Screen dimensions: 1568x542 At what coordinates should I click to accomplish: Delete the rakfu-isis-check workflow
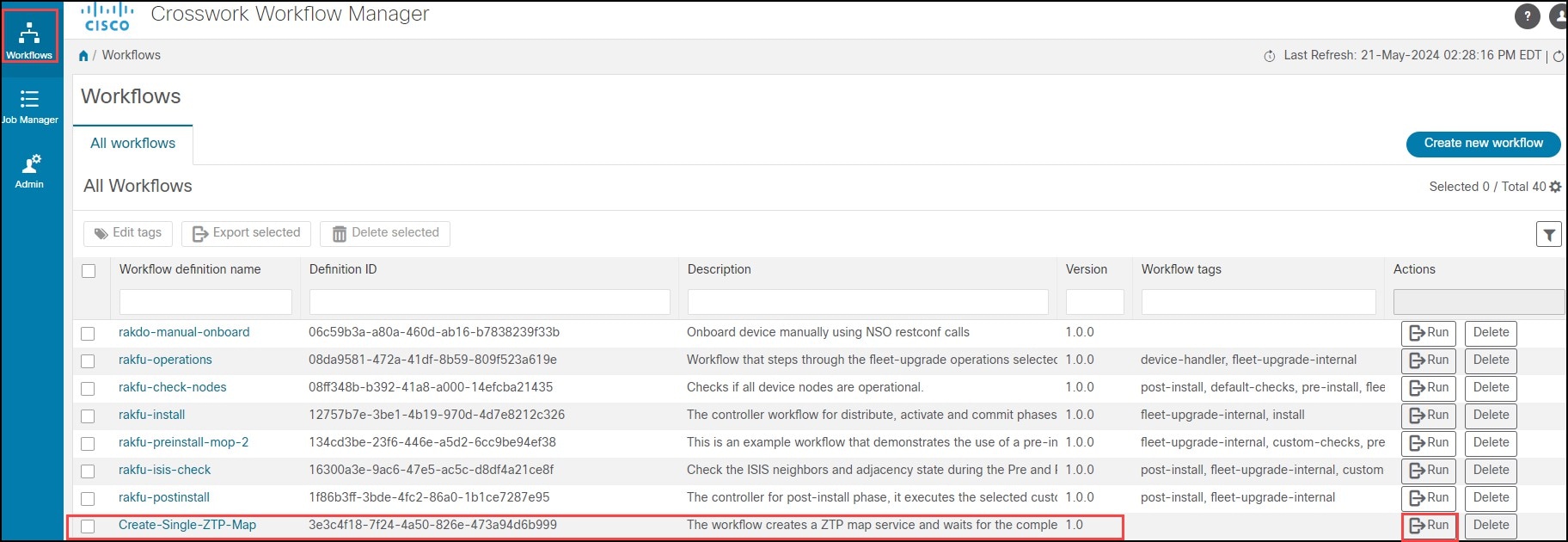1491,471
